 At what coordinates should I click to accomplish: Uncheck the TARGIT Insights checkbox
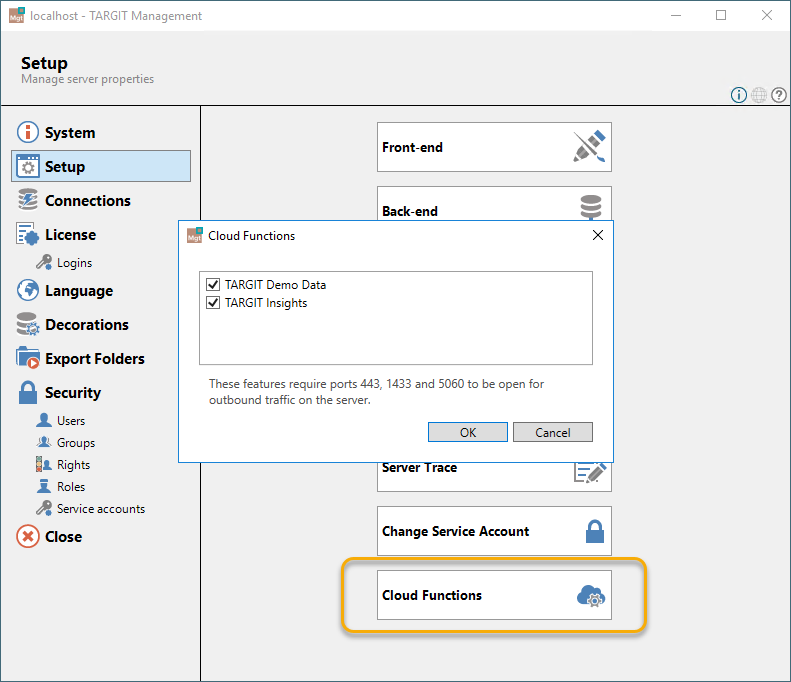click(x=213, y=303)
